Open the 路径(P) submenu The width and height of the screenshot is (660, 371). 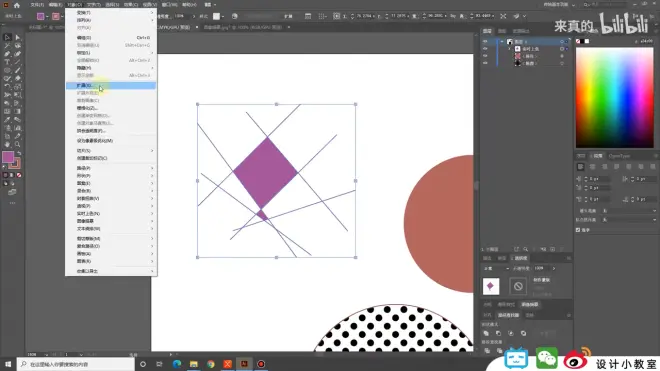click(x=111, y=168)
